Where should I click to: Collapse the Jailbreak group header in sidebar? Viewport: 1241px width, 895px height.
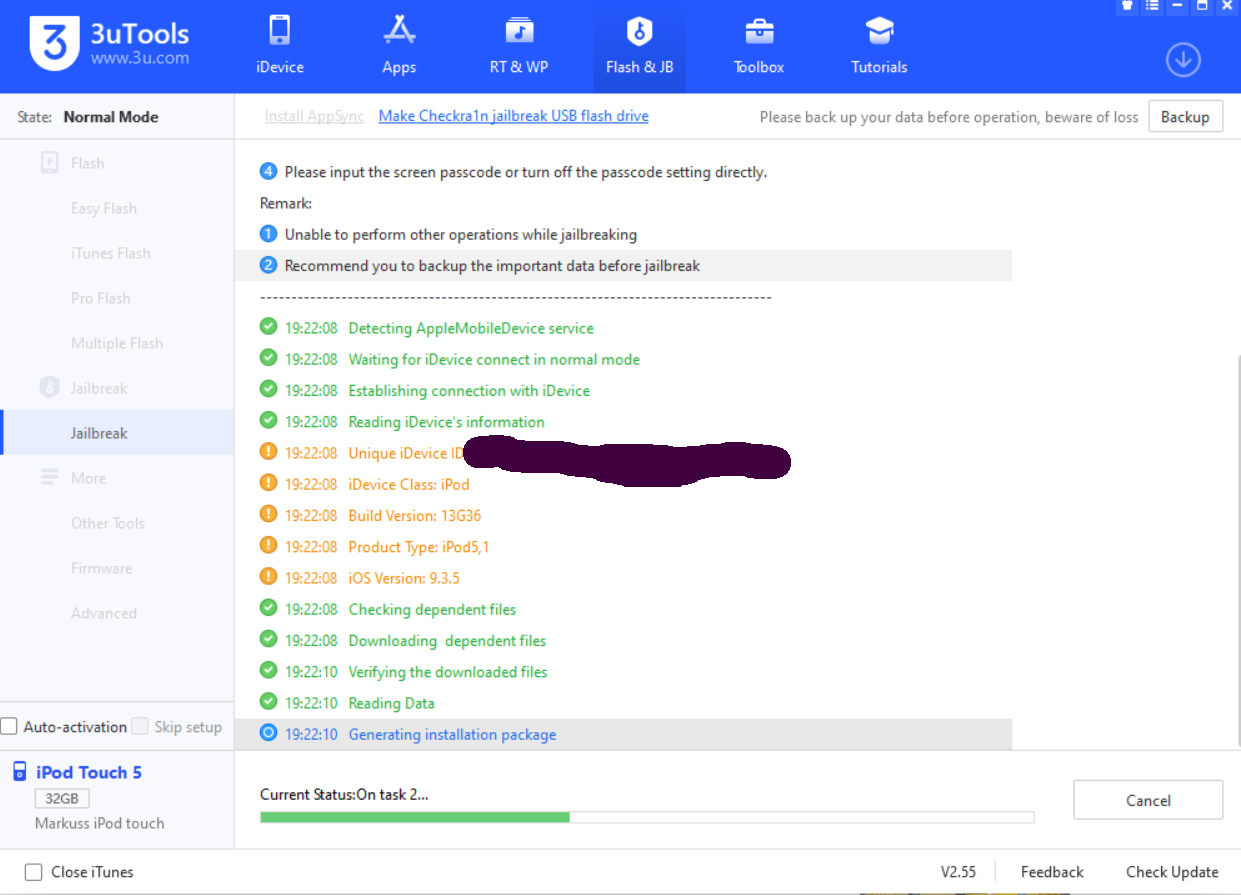pos(98,388)
